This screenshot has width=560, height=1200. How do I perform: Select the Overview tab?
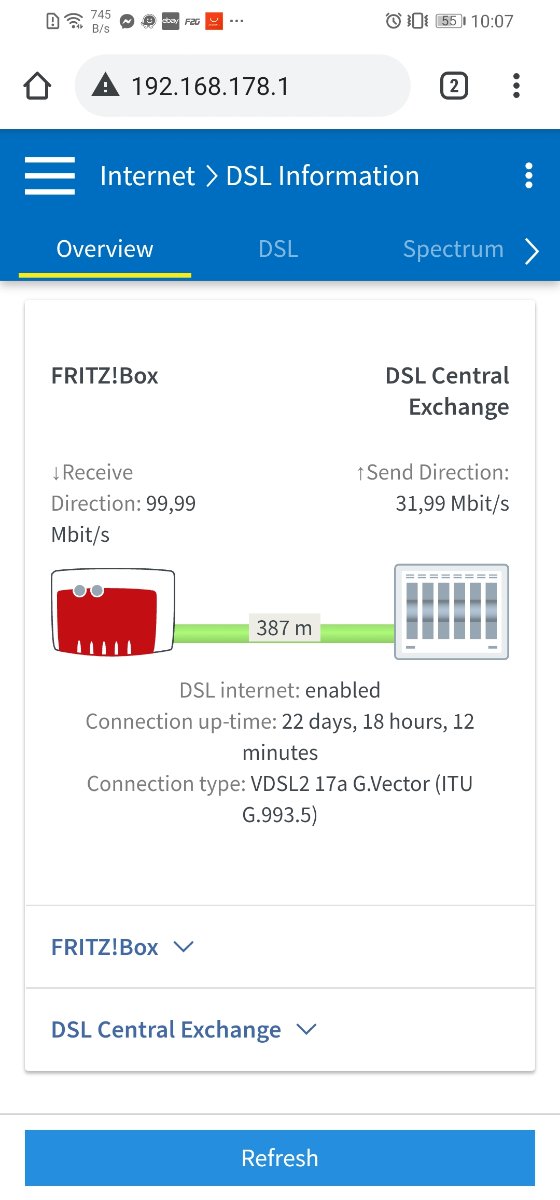[x=105, y=249]
